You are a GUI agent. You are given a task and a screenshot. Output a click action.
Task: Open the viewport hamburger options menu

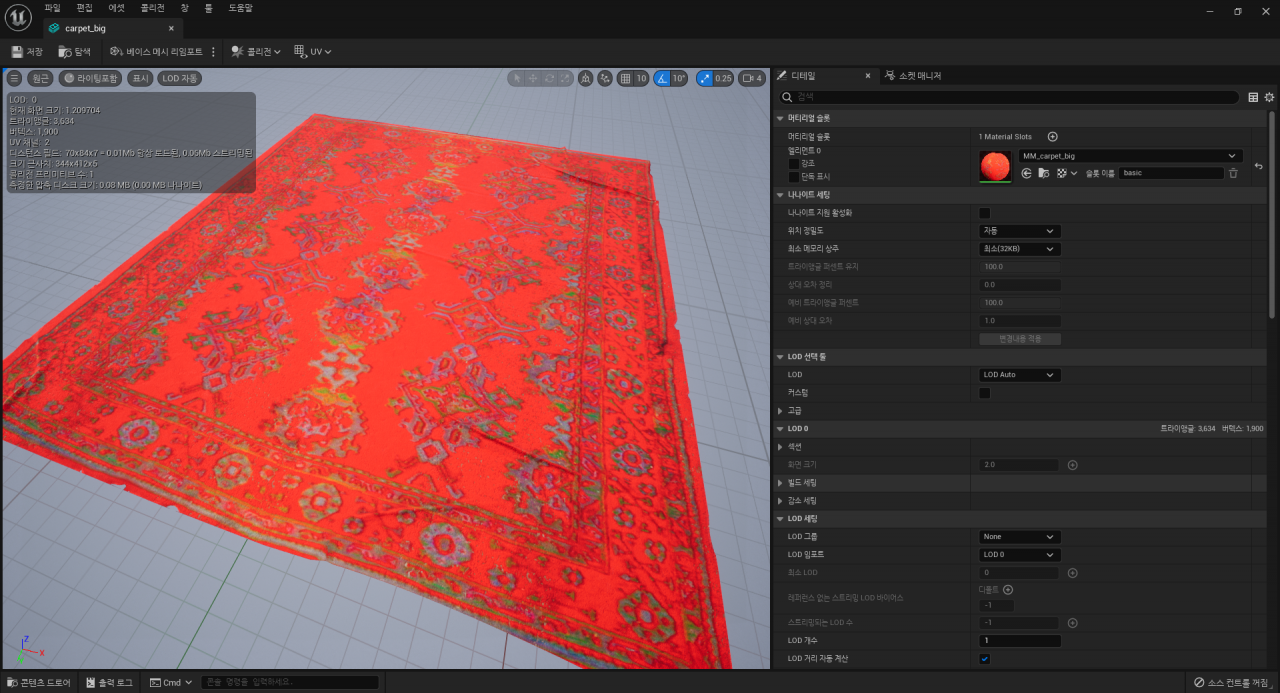click(15, 78)
